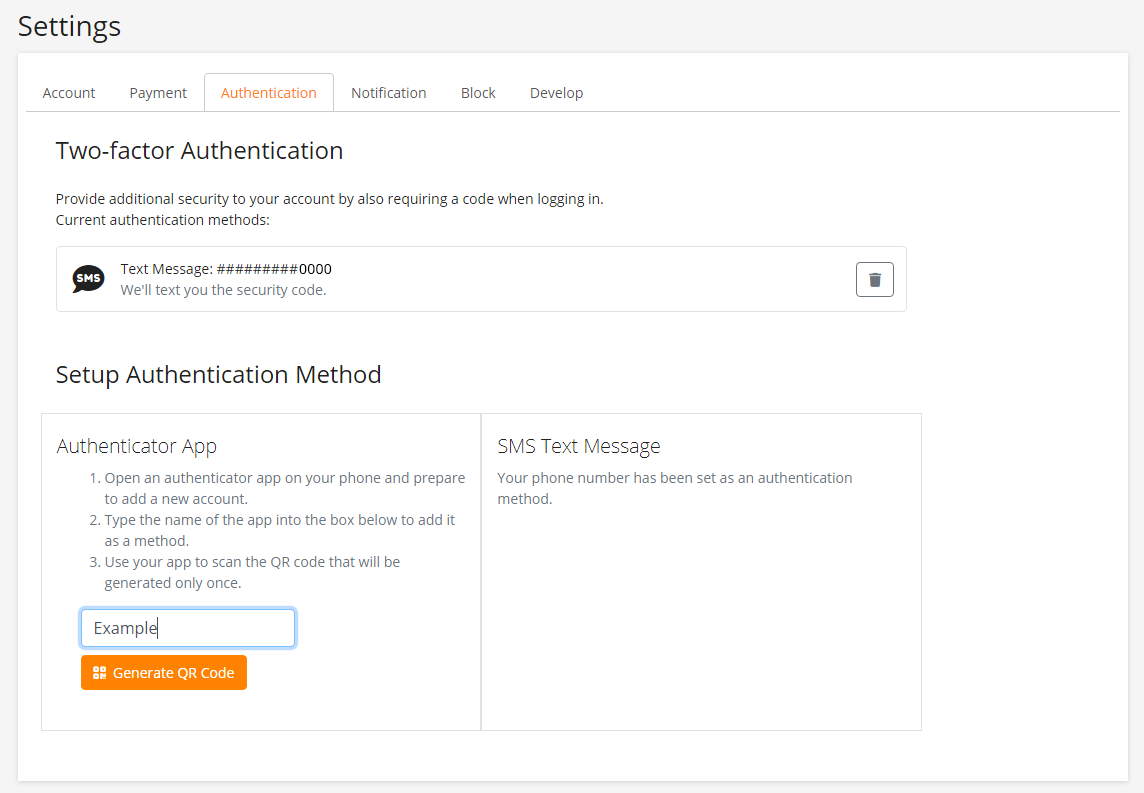Click the Text Message #########0000 label
The height and width of the screenshot is (793, 1144).
tap(226, 269)
